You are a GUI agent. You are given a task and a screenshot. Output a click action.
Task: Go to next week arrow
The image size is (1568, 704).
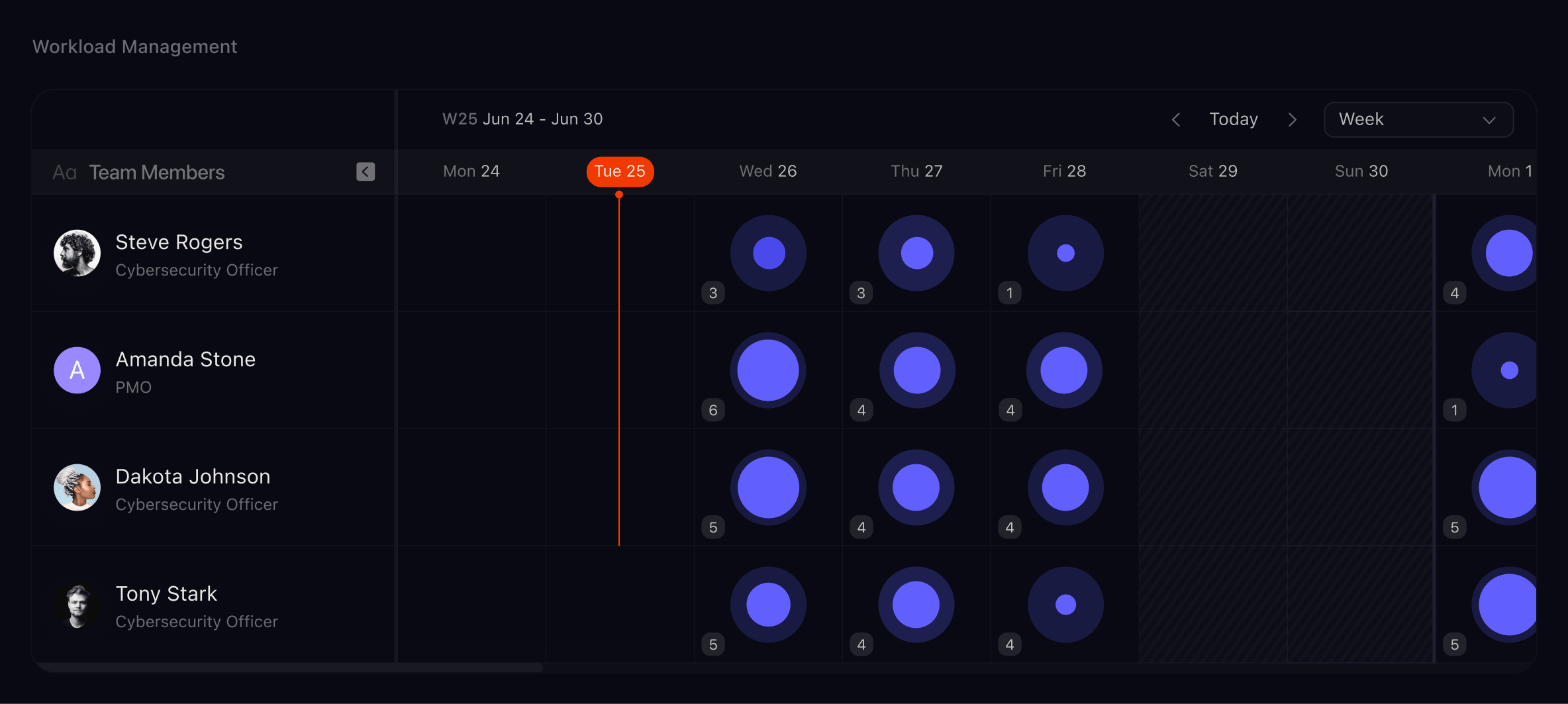pyautogui.click(x=1292, y=119)
